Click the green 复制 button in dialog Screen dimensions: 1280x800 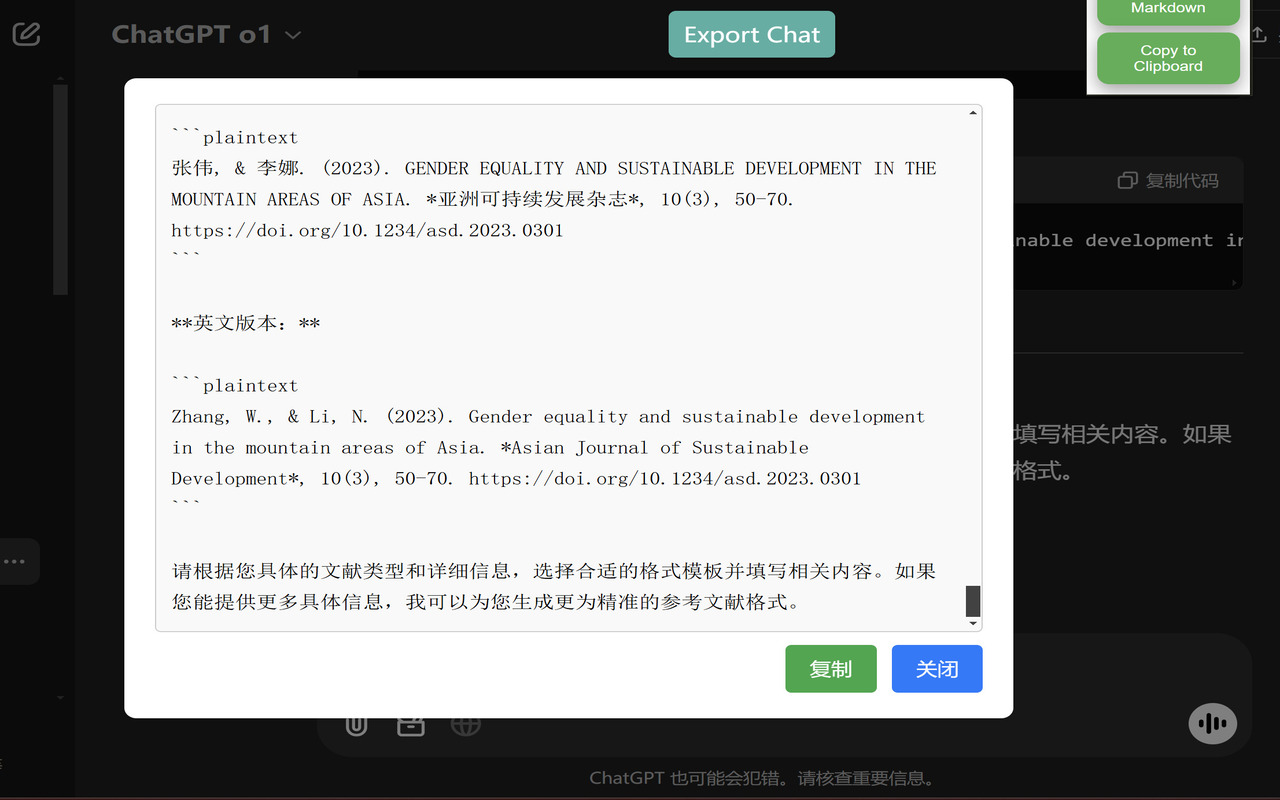[830, 669]
